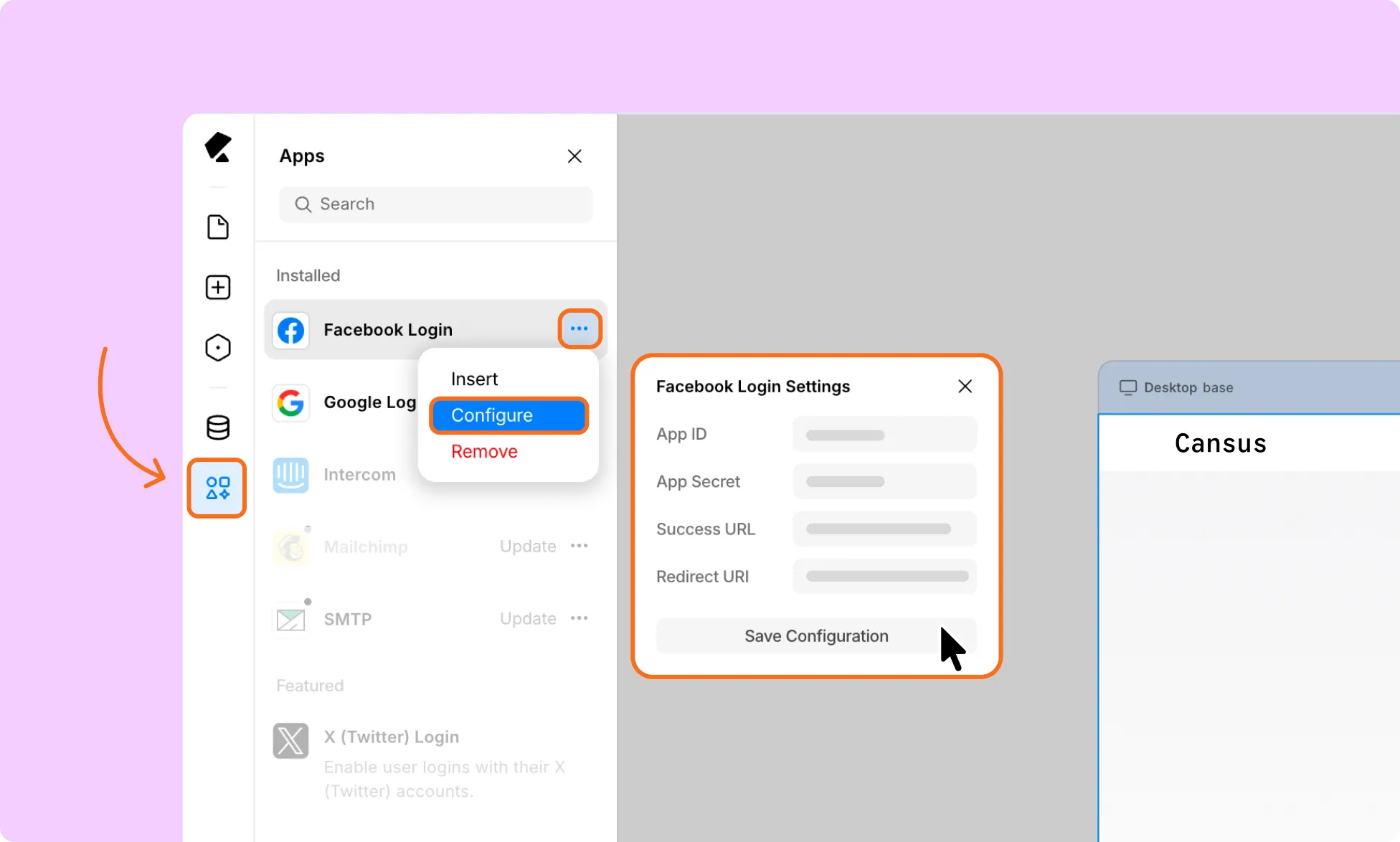1400x842 pixels.
Task: Click the magnifier icon in the Search field
Action: click(x=303, y=204)
